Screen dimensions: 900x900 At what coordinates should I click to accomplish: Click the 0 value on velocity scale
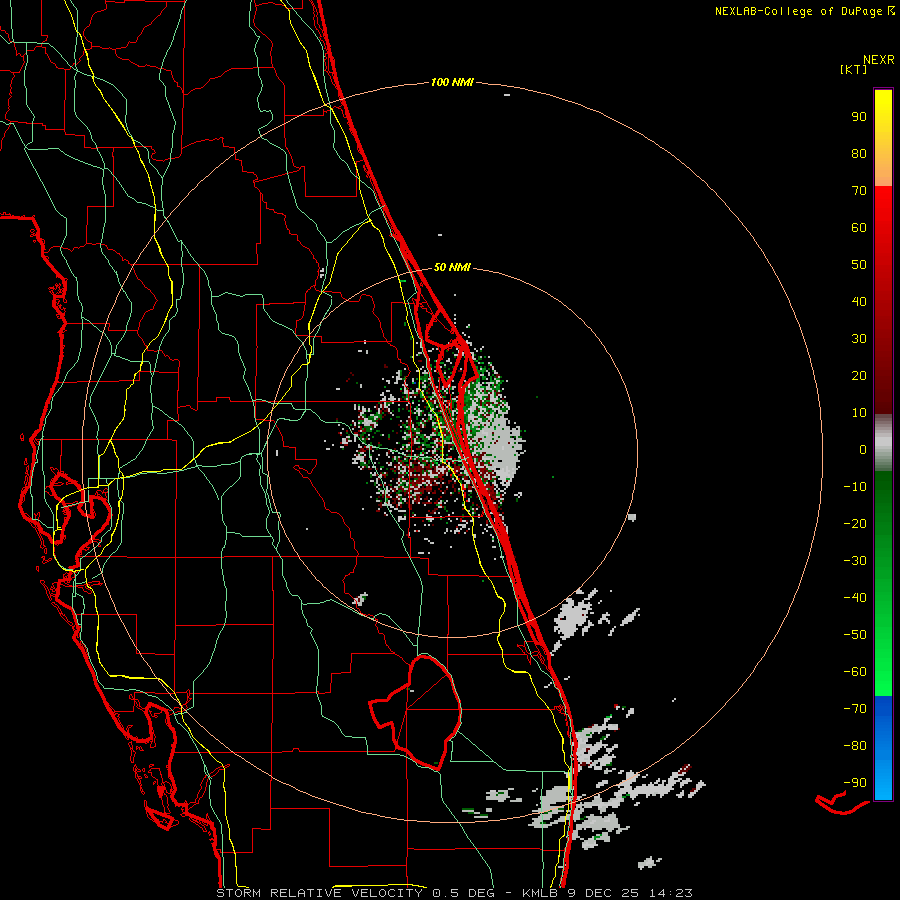863,450
